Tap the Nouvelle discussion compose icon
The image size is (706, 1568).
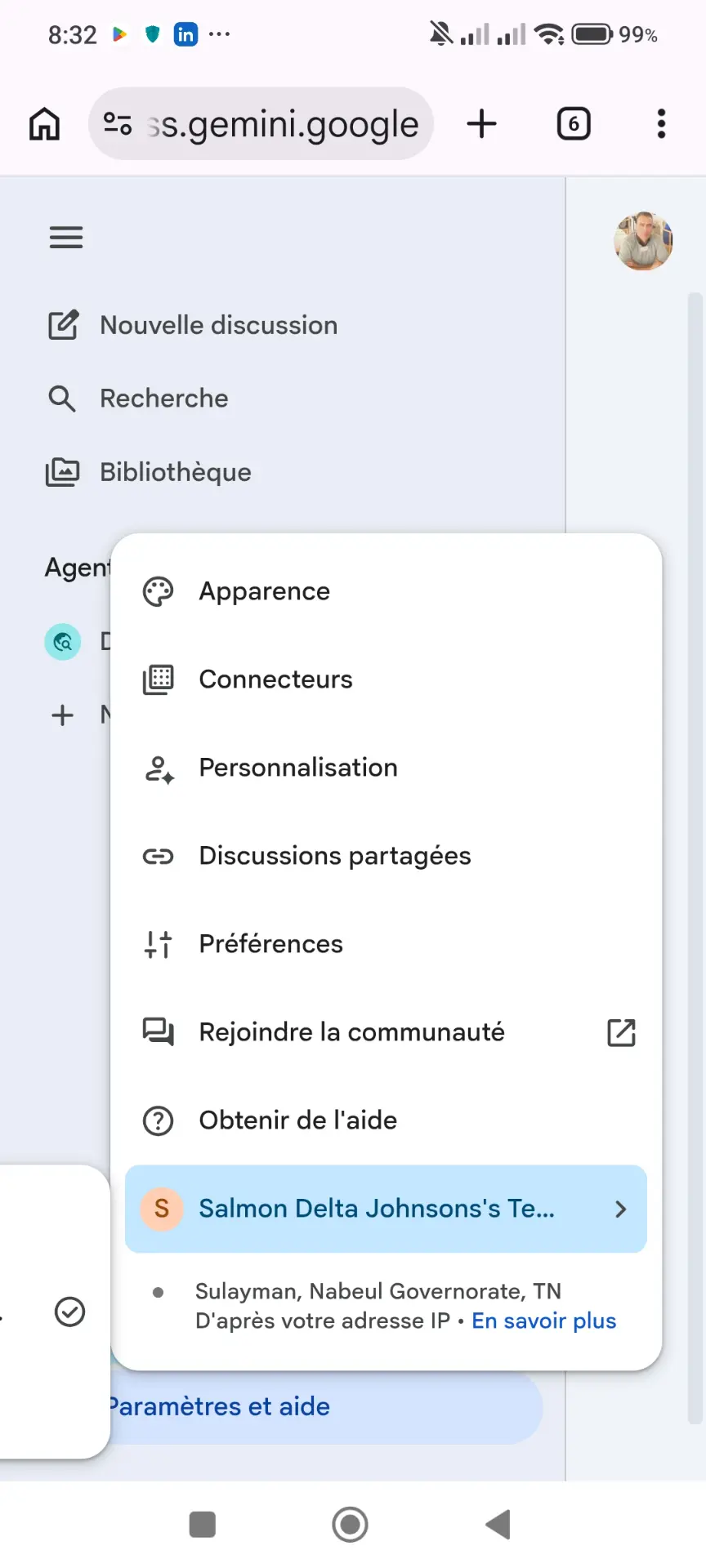(x=63, y=325)
